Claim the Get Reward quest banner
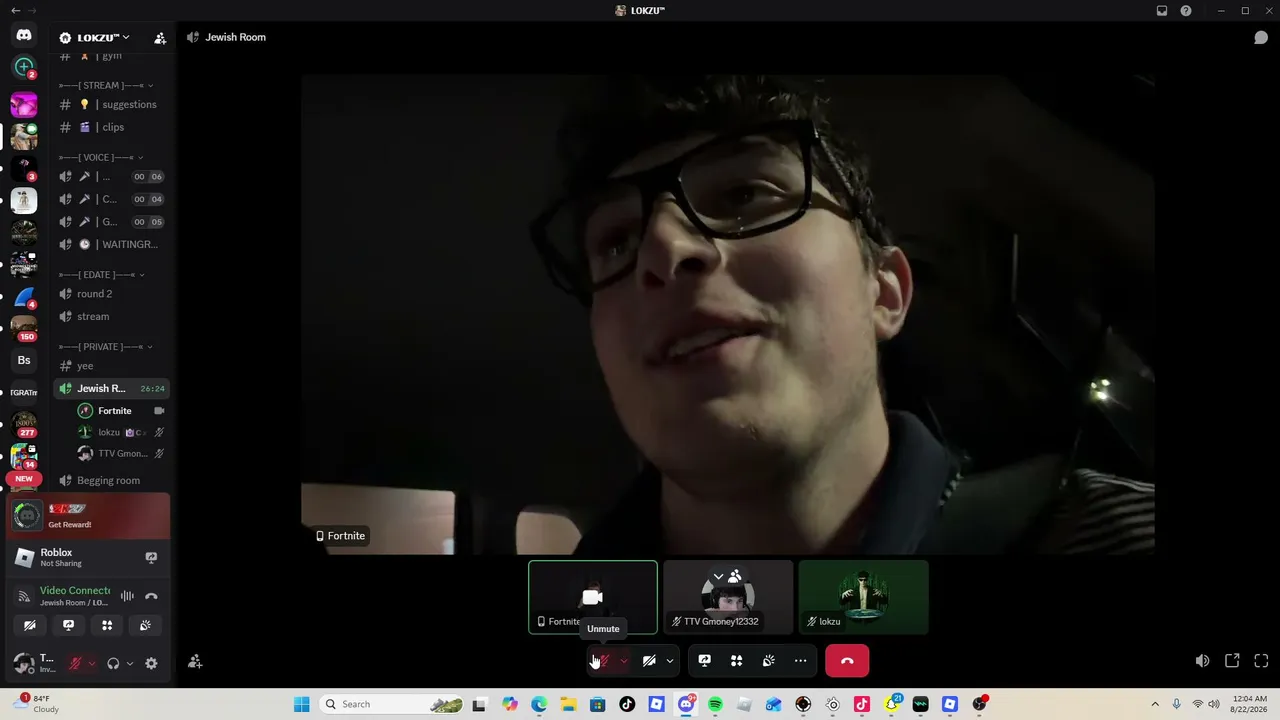1280x720 pixels. (x=89, y=516)
